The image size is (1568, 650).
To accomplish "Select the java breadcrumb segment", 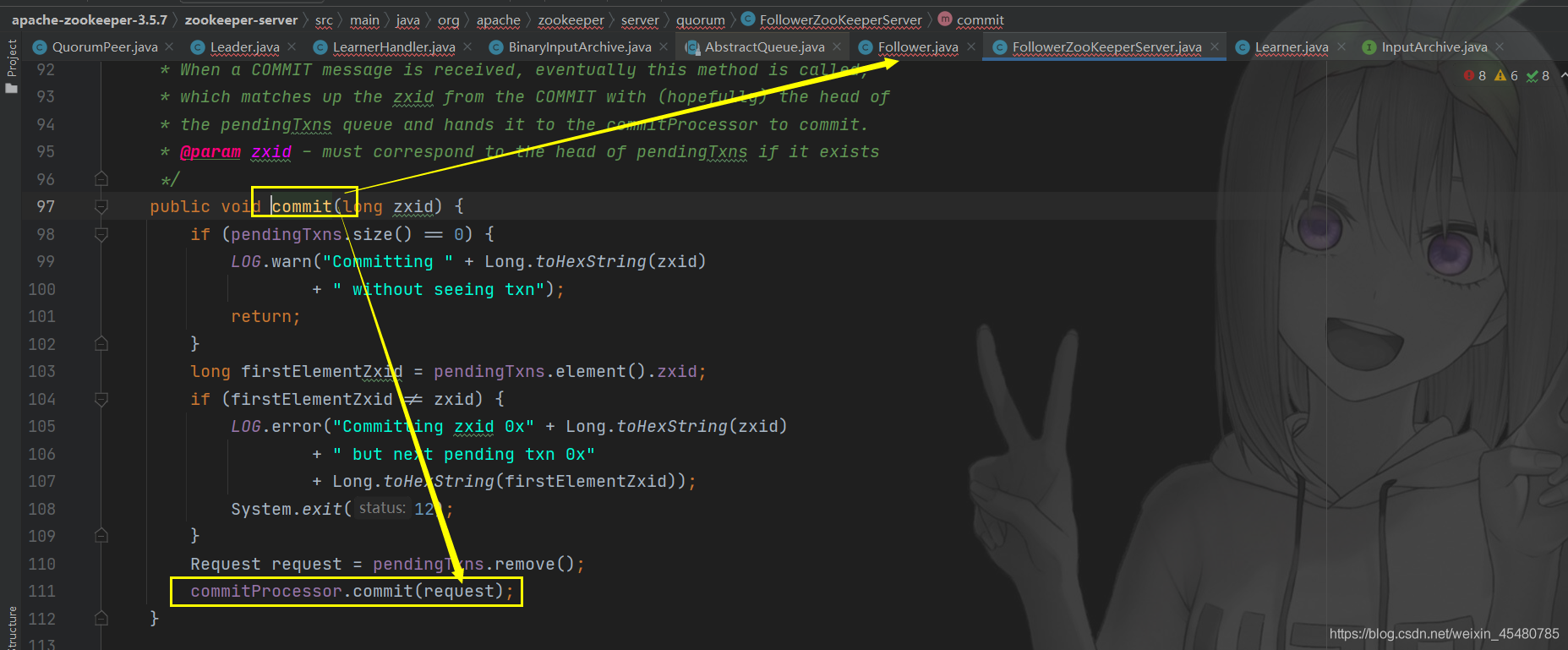I will point(407,19).
